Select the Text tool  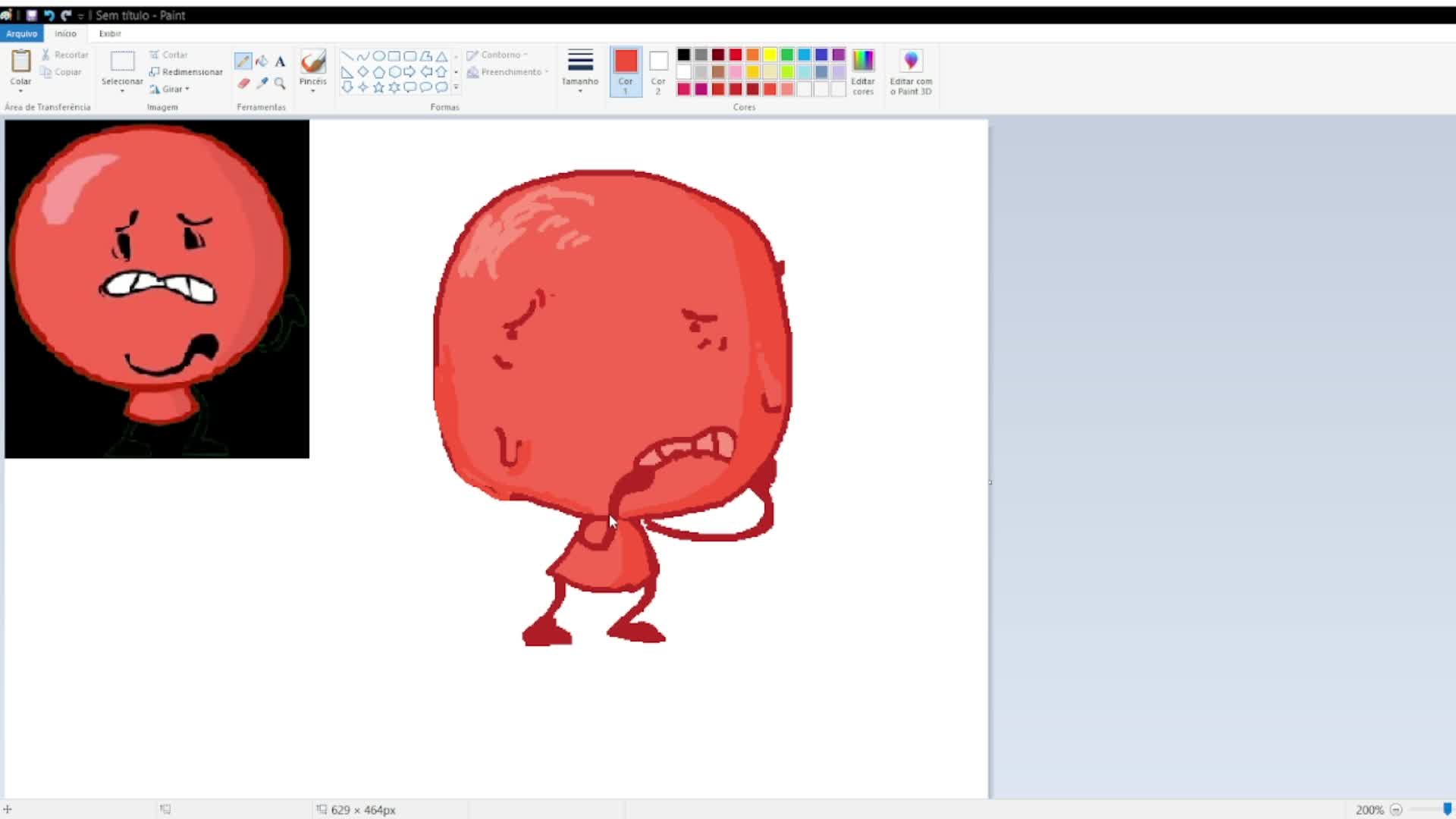[x=280, y=61]
